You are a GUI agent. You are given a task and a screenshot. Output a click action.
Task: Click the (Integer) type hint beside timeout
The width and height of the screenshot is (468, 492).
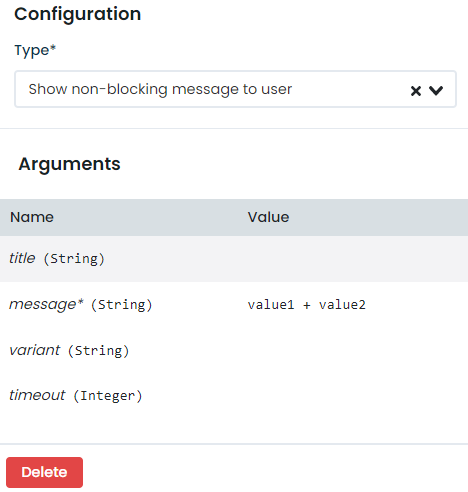[108, 396]
